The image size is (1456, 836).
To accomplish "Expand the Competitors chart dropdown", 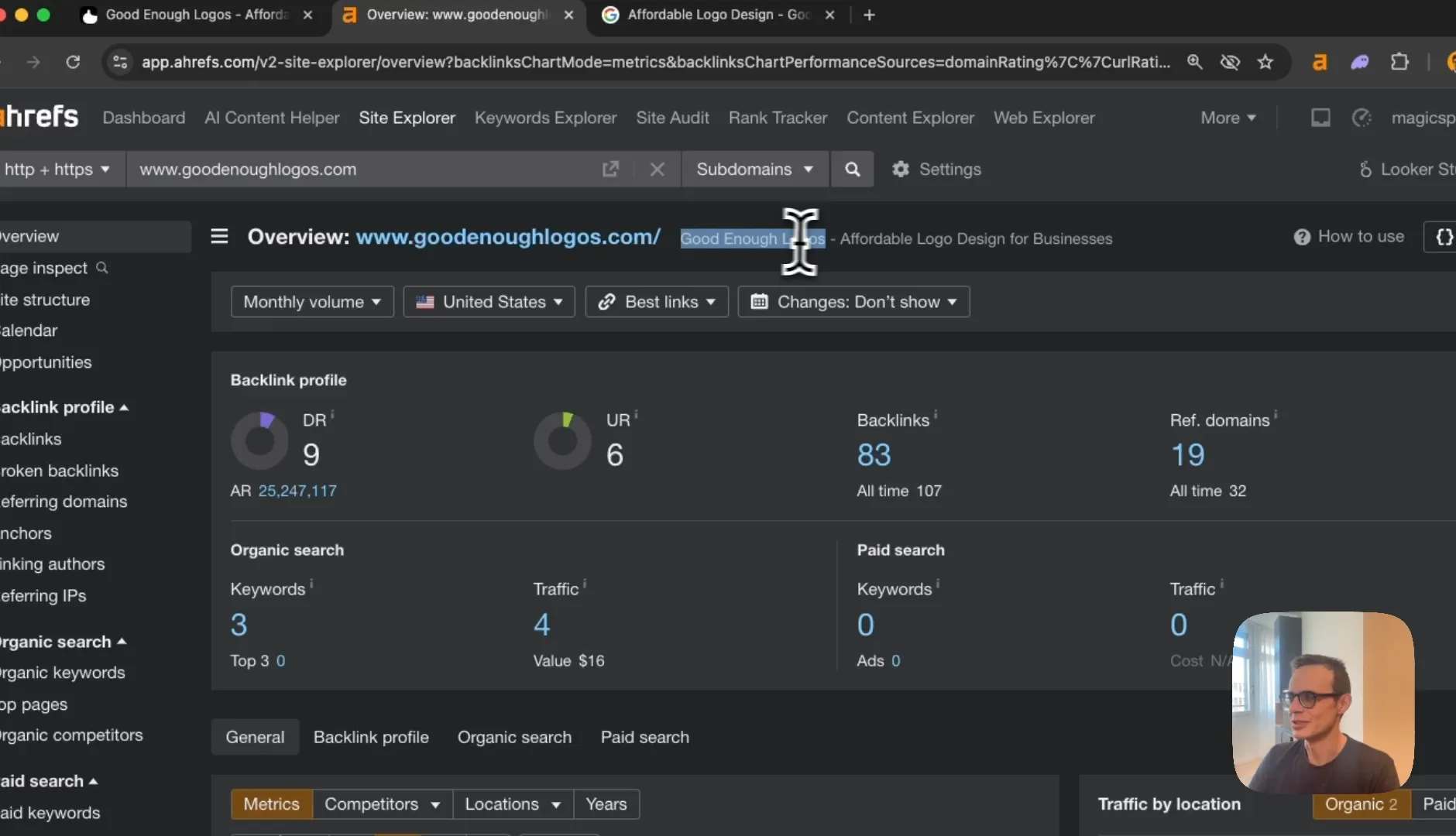I will pyautogui.click(x=383, y=804).
